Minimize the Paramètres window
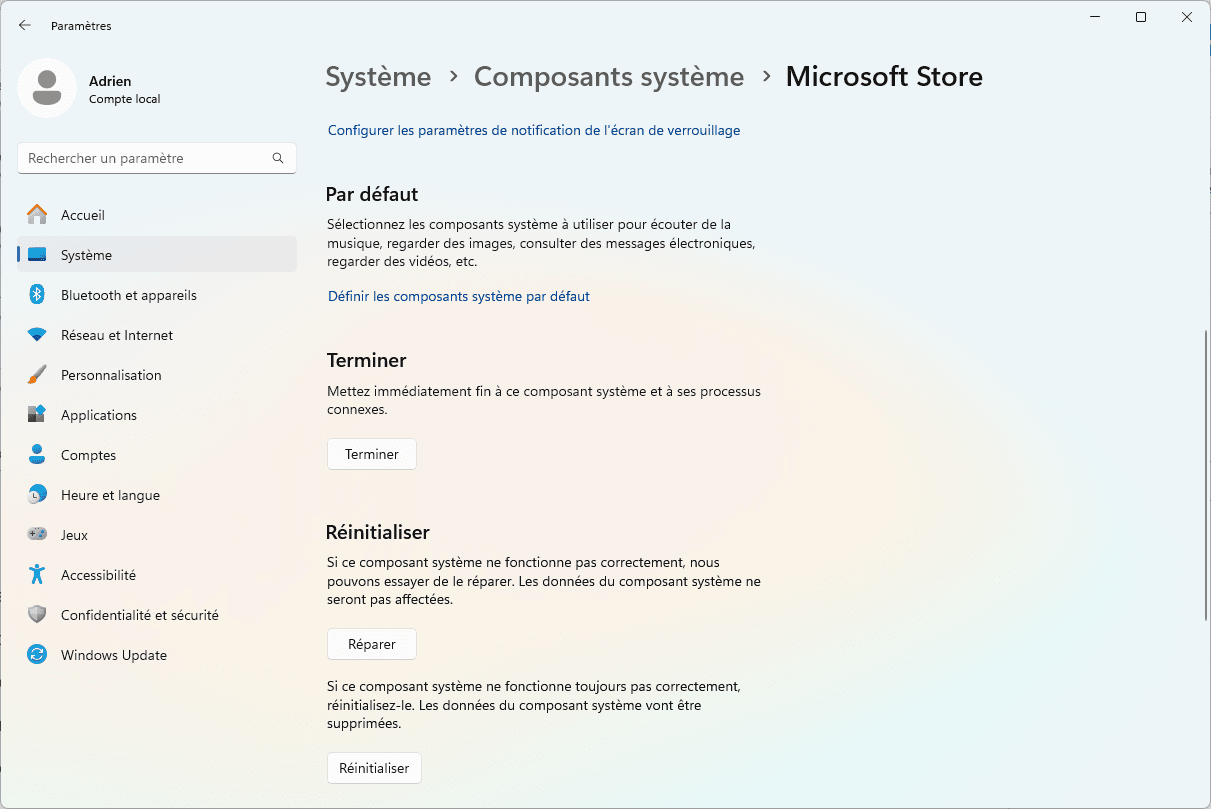Viewport: 1211px width, 809px height. pyautogui.click(x=1095, y=17)
